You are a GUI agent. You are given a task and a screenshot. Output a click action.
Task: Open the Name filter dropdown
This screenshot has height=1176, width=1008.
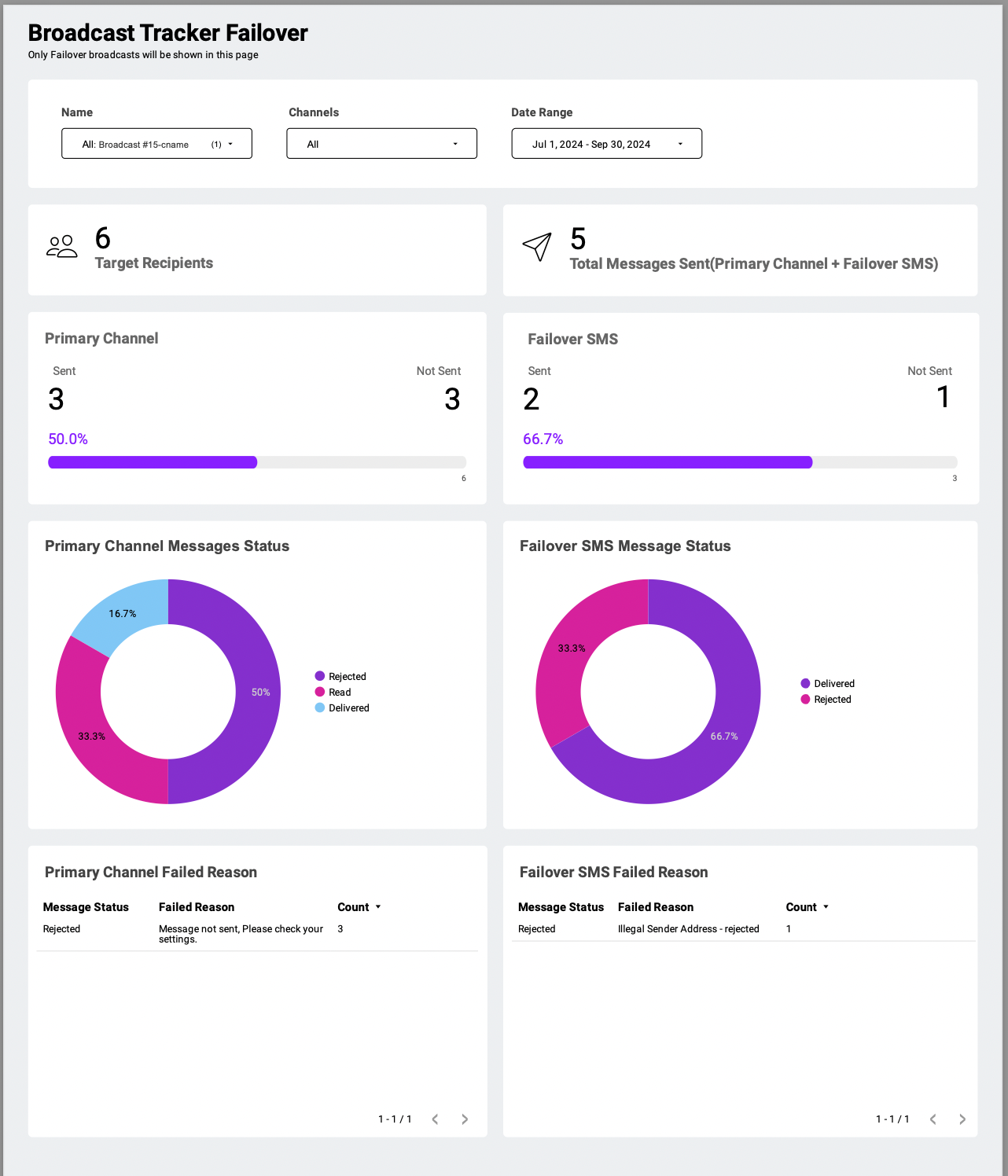pos(156,144)
